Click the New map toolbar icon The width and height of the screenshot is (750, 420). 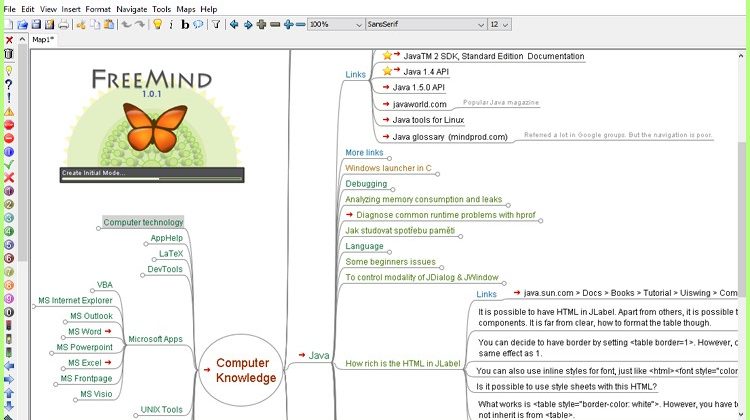pyautogui.click(x=9, y=24)
